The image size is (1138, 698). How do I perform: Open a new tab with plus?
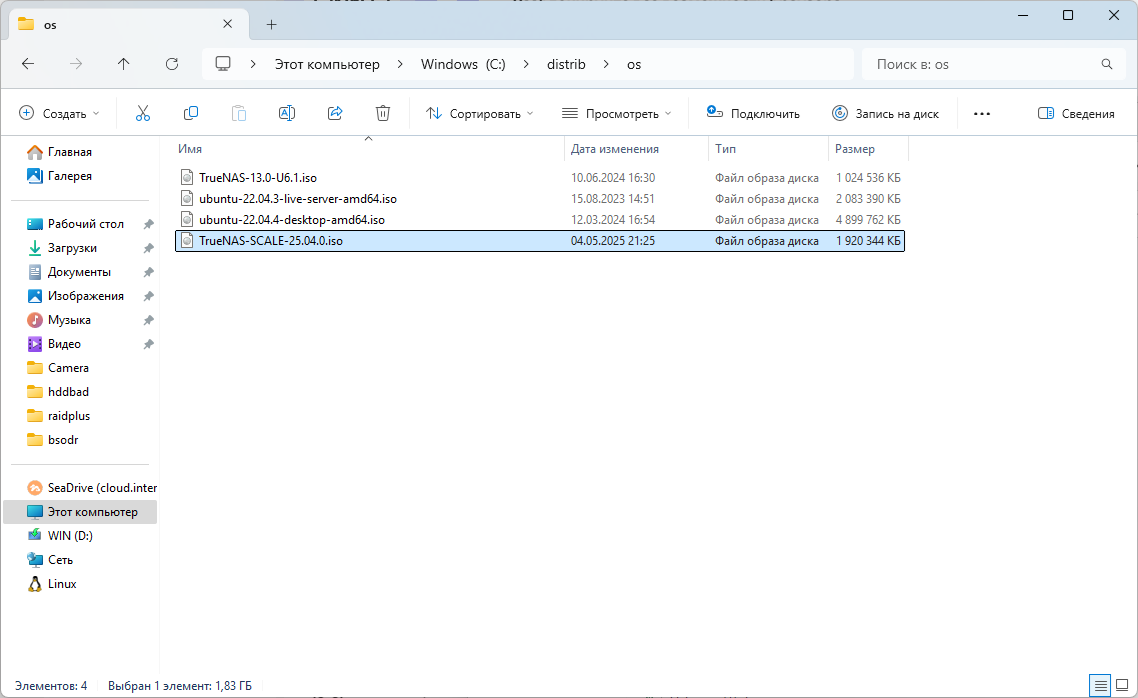pos(271,25)
